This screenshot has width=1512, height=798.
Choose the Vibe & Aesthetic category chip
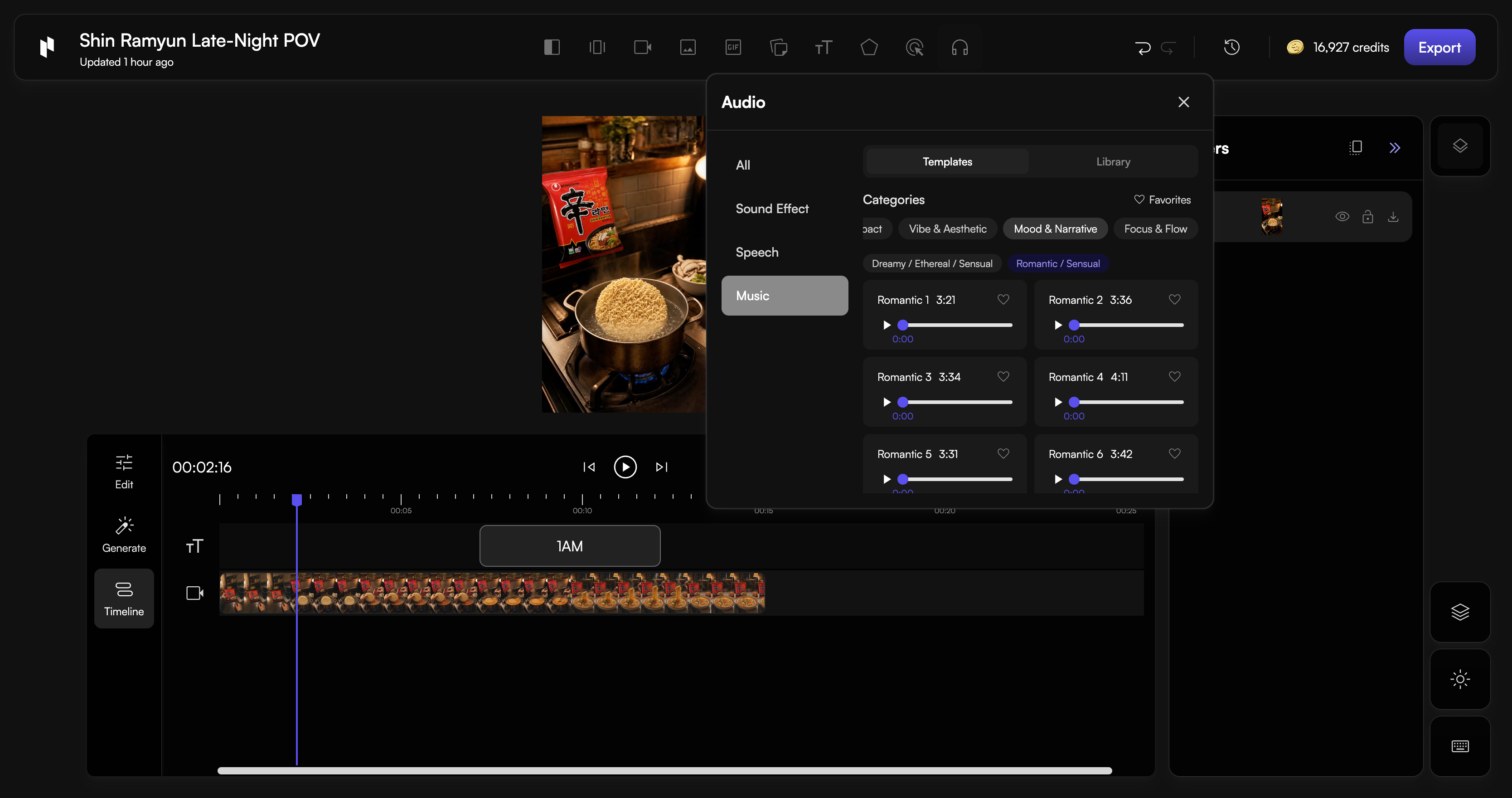click(947, 229)
